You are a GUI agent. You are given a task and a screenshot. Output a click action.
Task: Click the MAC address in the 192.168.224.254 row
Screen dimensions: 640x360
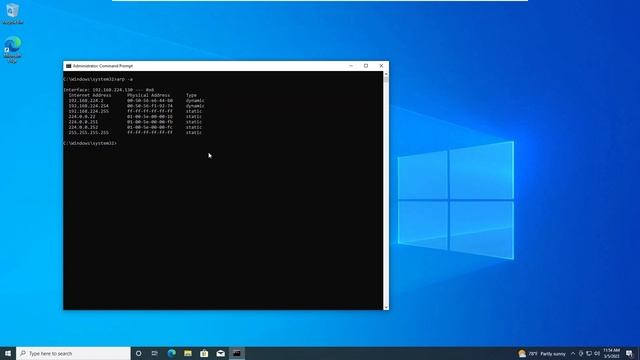(x=150, y=106)
